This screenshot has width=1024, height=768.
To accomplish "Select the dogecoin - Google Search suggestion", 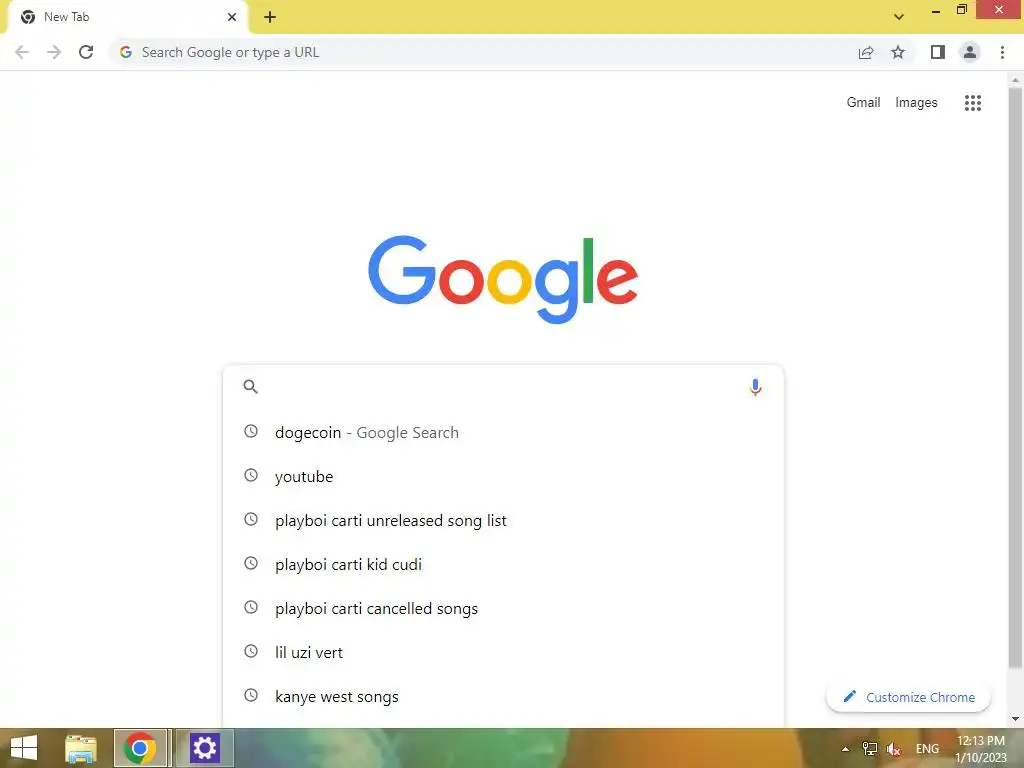I will [x=503, y=432].
